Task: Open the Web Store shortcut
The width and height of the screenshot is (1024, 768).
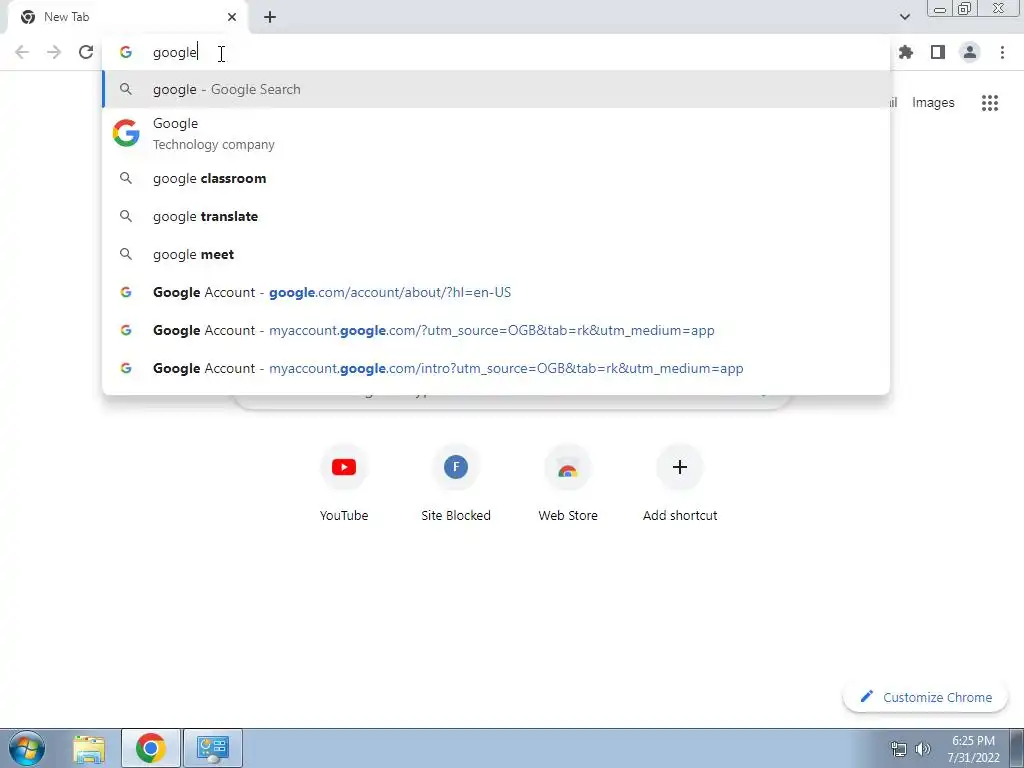Action: pos(568,483)
